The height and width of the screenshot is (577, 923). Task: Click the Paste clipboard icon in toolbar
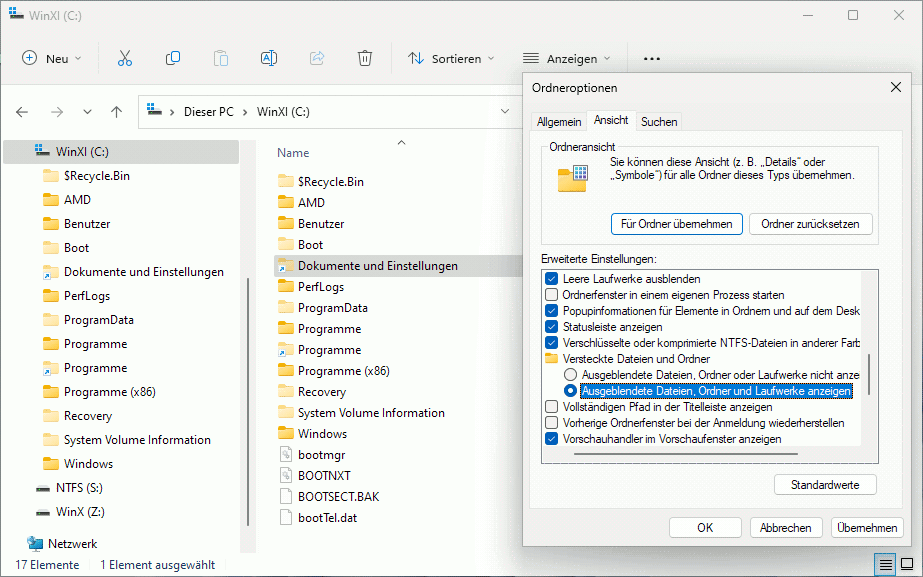pos(221,58)
